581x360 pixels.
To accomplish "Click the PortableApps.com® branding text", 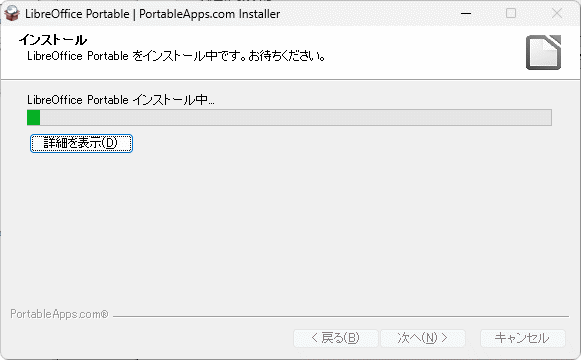I will [59, 314].
